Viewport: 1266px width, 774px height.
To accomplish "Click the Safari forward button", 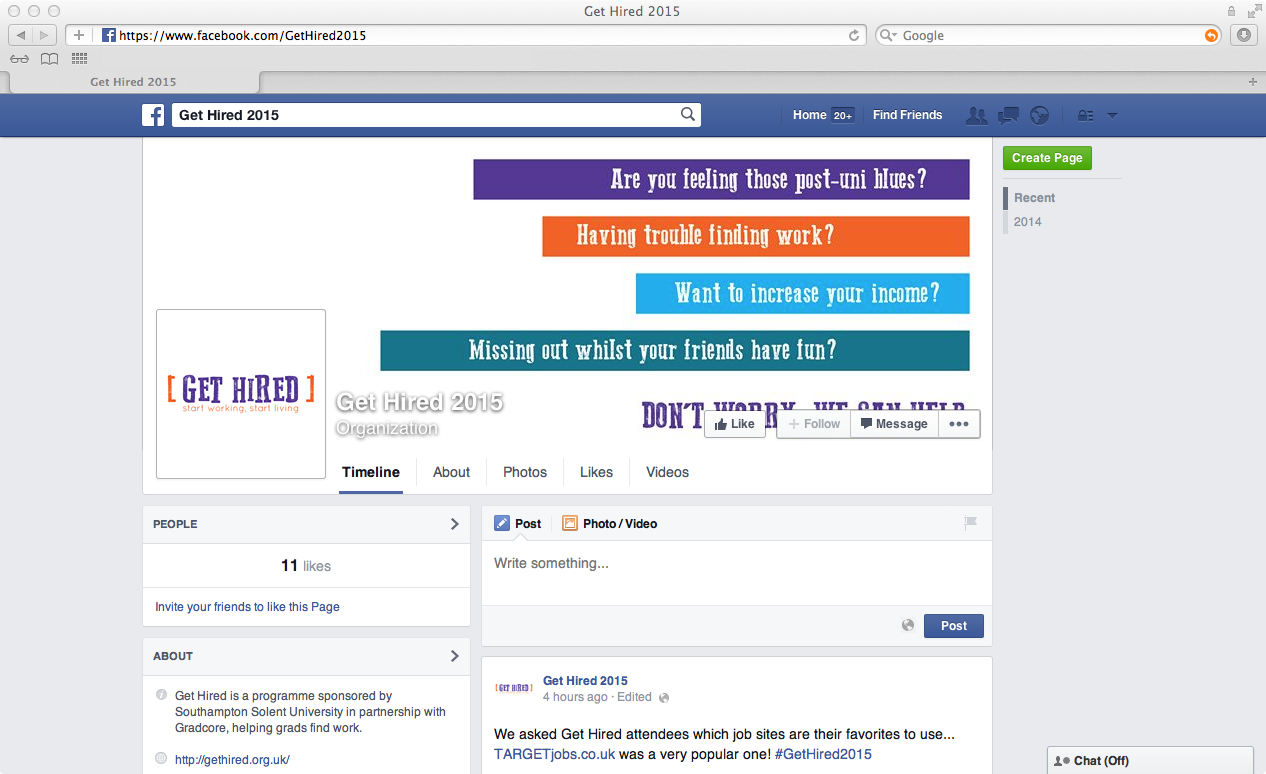I will pyautogui.click(x=45, y=35).
